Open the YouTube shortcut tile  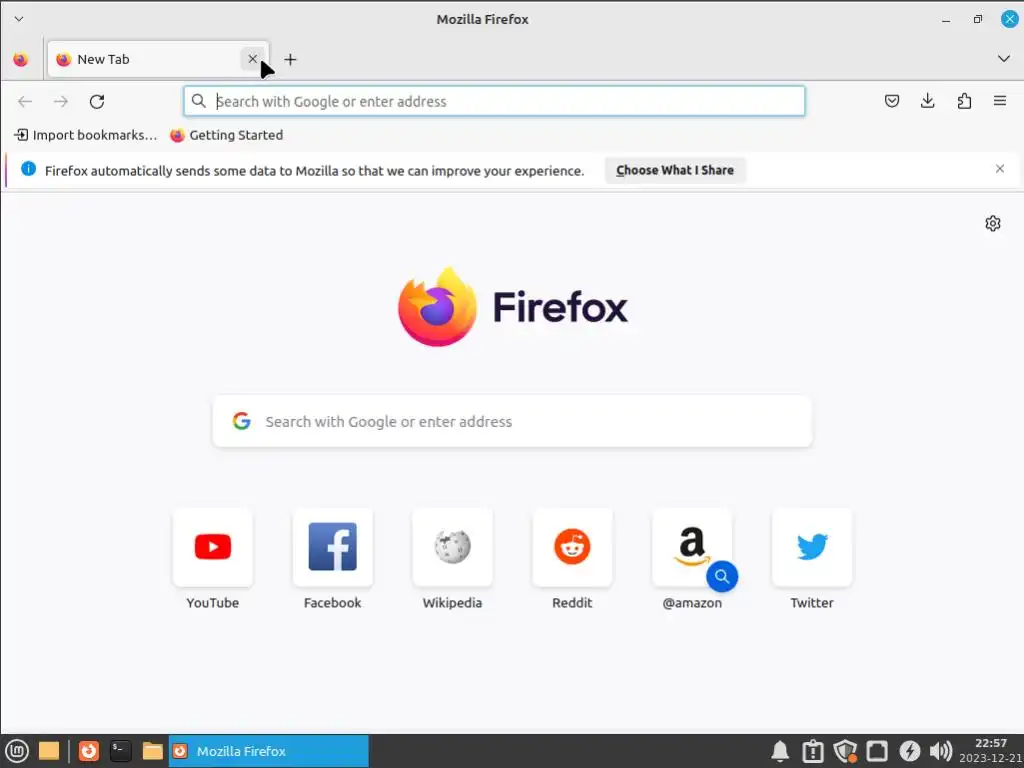(213, 547)
